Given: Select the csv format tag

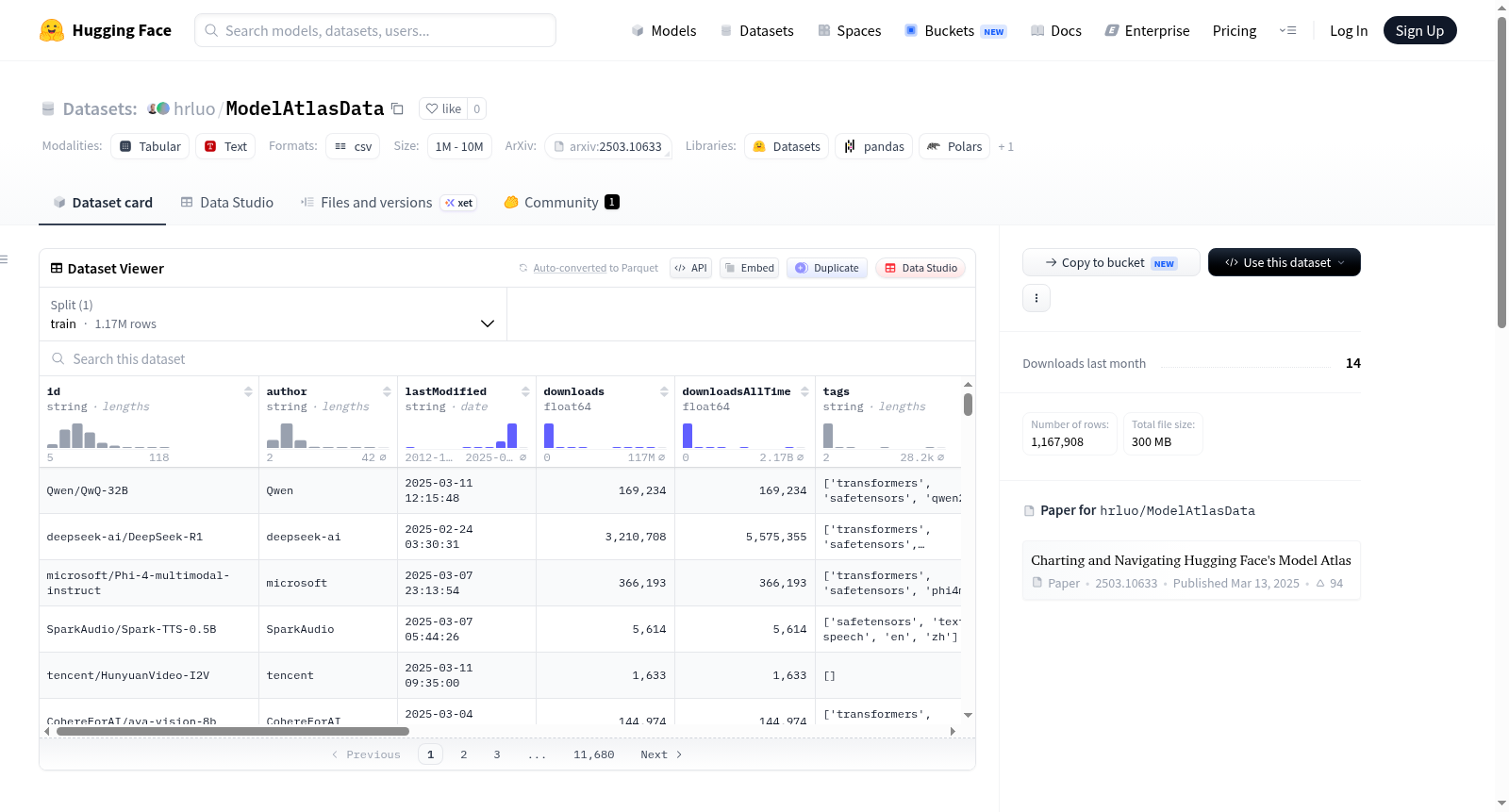Looking at the screenshot, I should coord(353,146).
